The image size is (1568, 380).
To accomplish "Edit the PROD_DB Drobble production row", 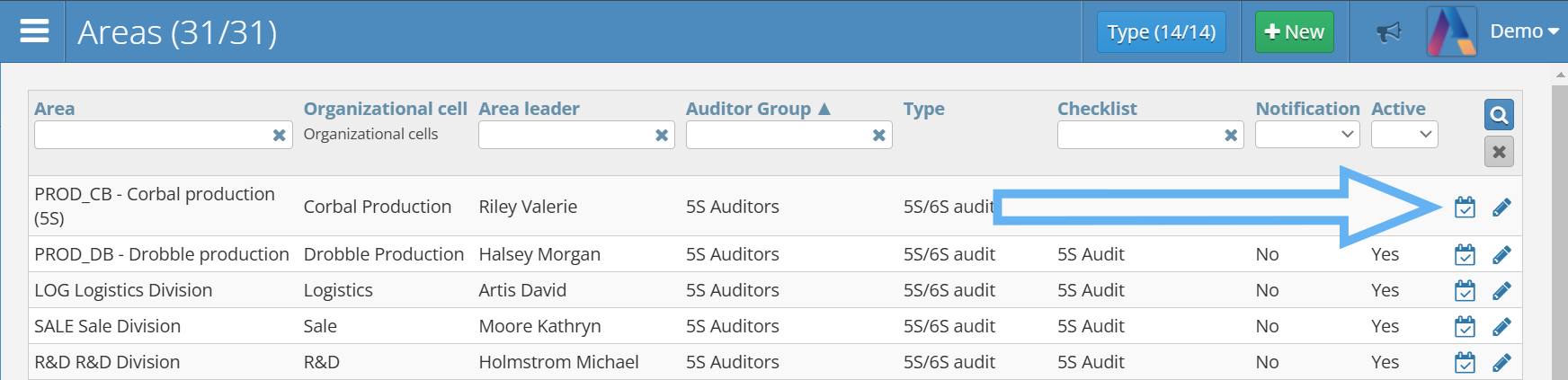I will pos(1501,255).
